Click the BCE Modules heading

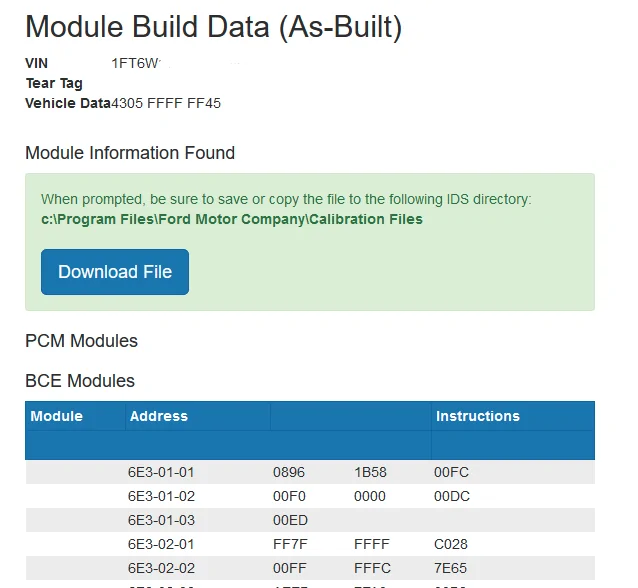pos(79,381)
